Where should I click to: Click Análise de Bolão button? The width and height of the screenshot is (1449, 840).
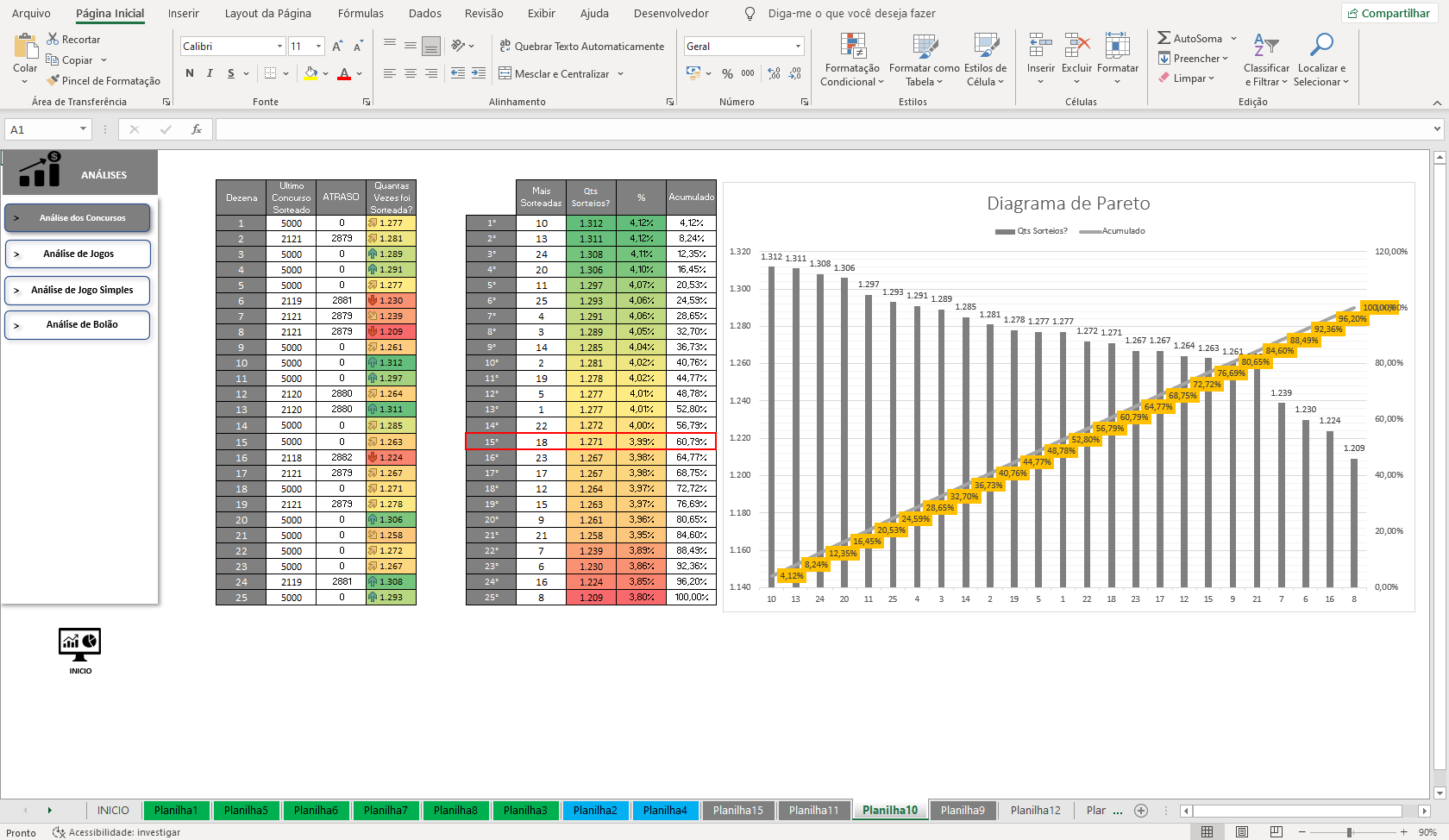78,324
